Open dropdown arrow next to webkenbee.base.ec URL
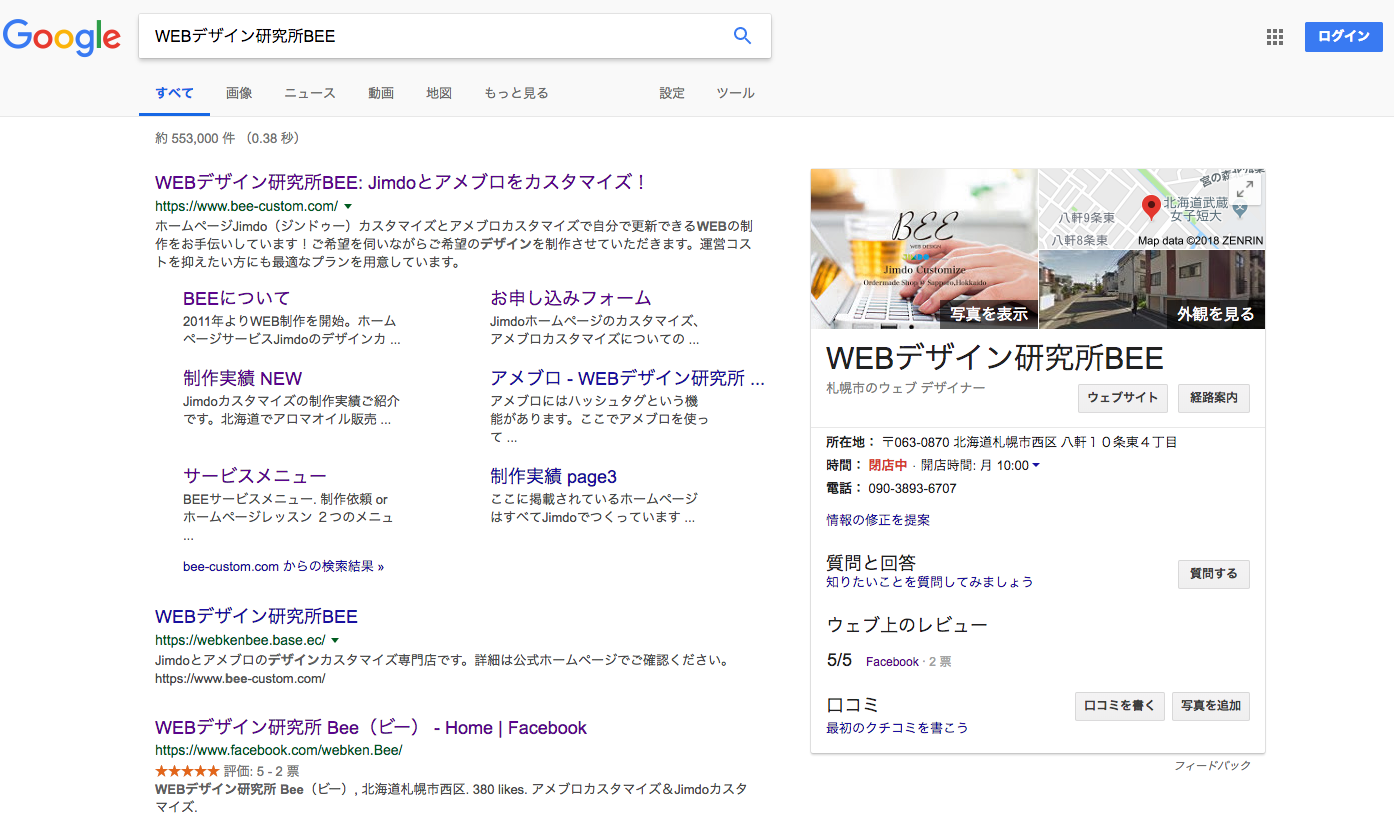The height and width of the screenshot is (823, 1394). click(x=335, y=640)
